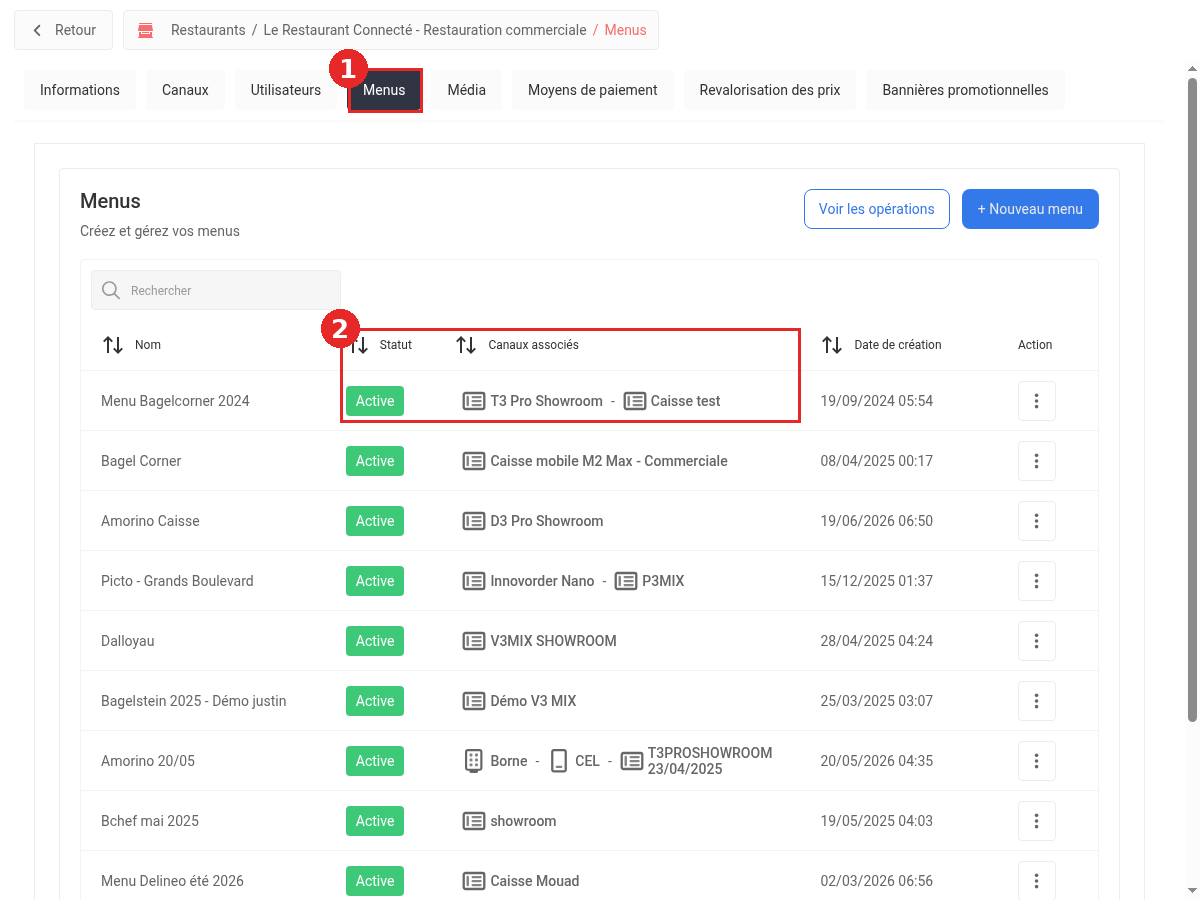Screen dimensions: 1200x900
Task: Click the Borne kiosk channel icon
Action: coord(474,761)
